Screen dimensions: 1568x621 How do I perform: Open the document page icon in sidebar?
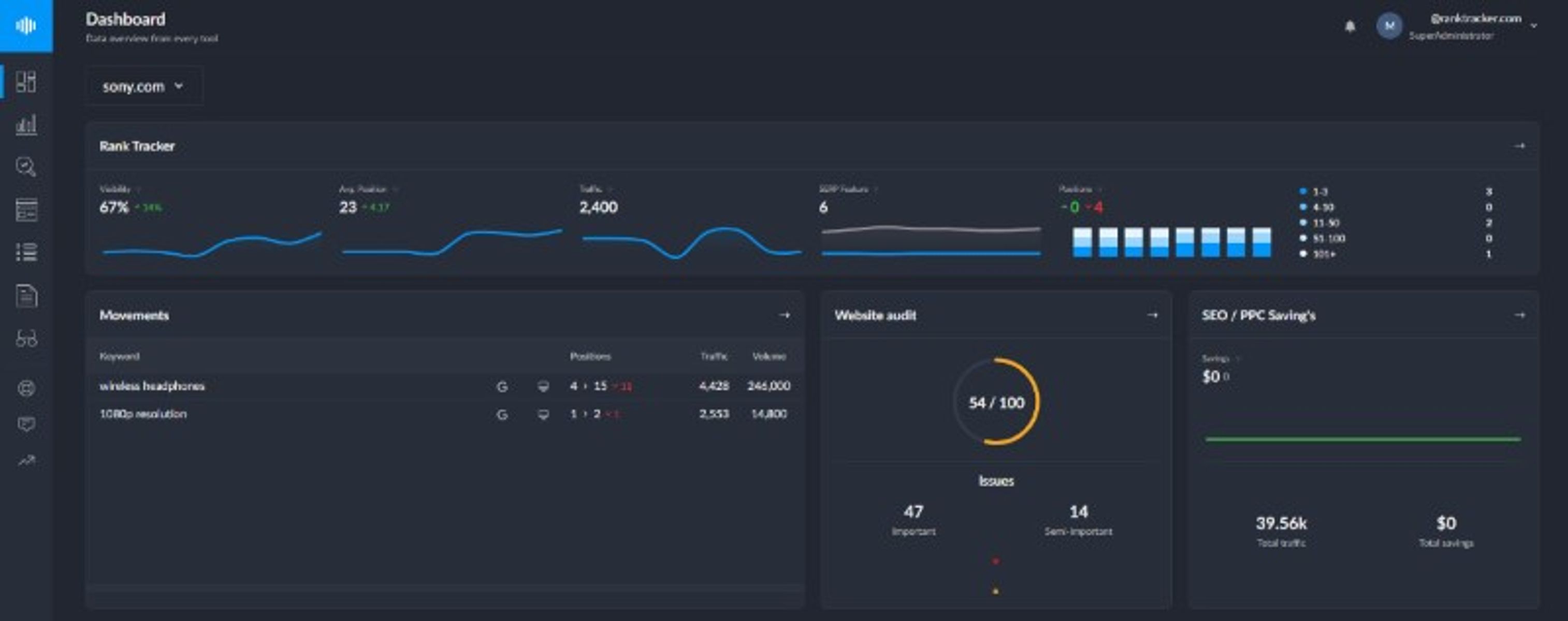pyautogui.click(x=26, y=296)
